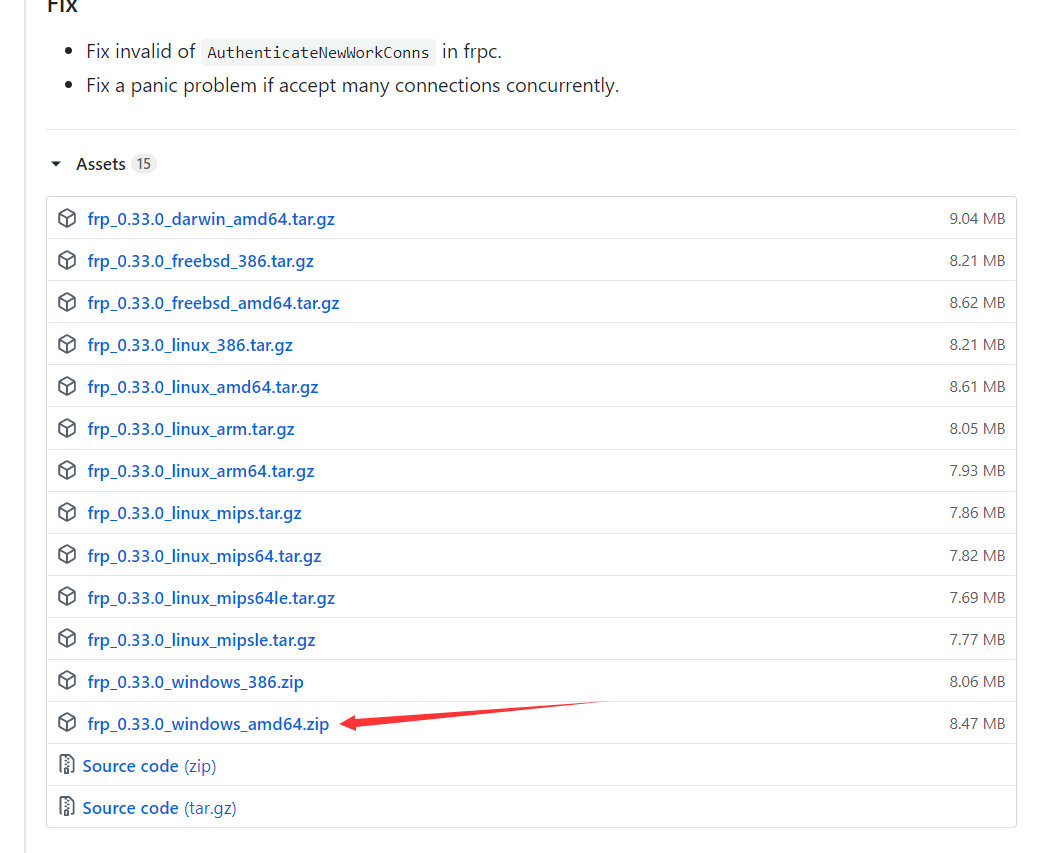
Task: Click package icon beside linux_mipsle asset
Action: pos(67,639)
